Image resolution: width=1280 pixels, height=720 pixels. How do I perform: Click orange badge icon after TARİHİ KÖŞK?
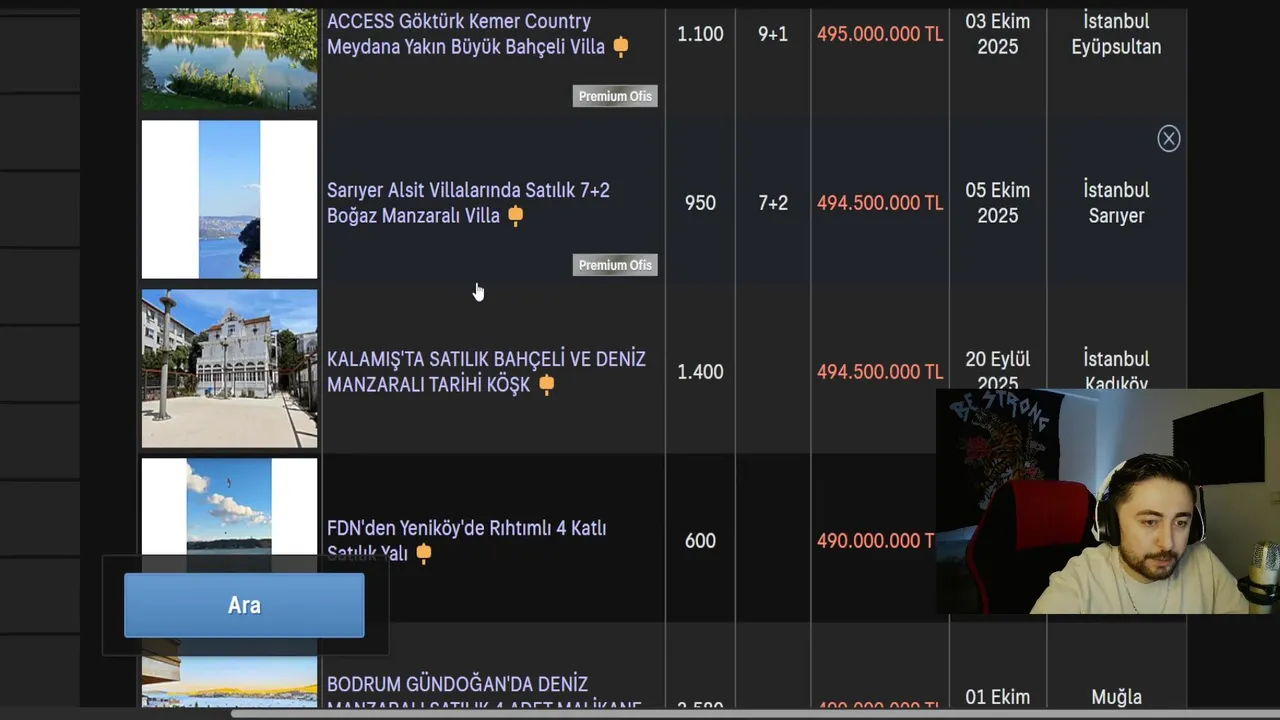[547, 384]
